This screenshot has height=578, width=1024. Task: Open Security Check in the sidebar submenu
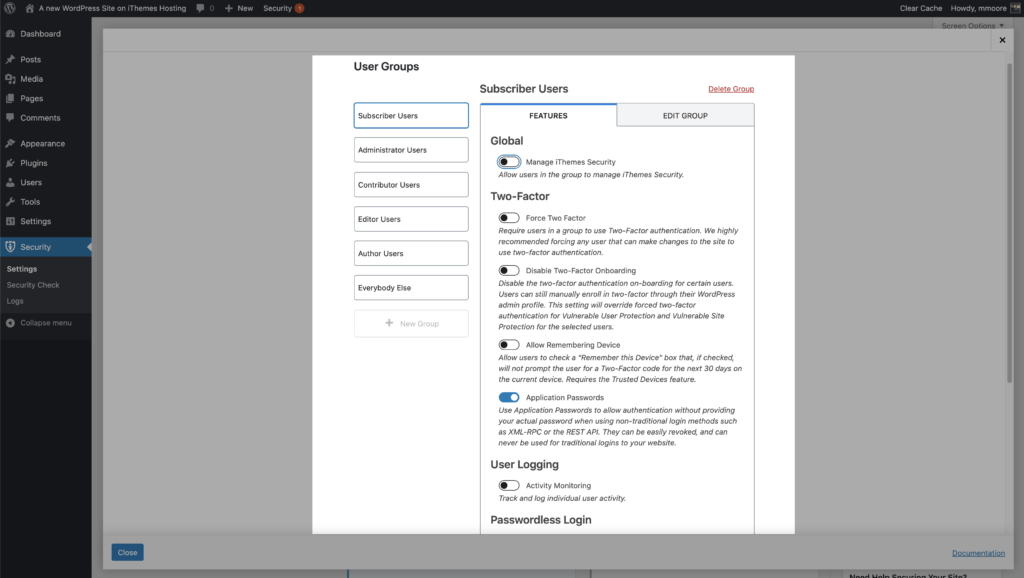pyautogui.click(x=33, y=285)
